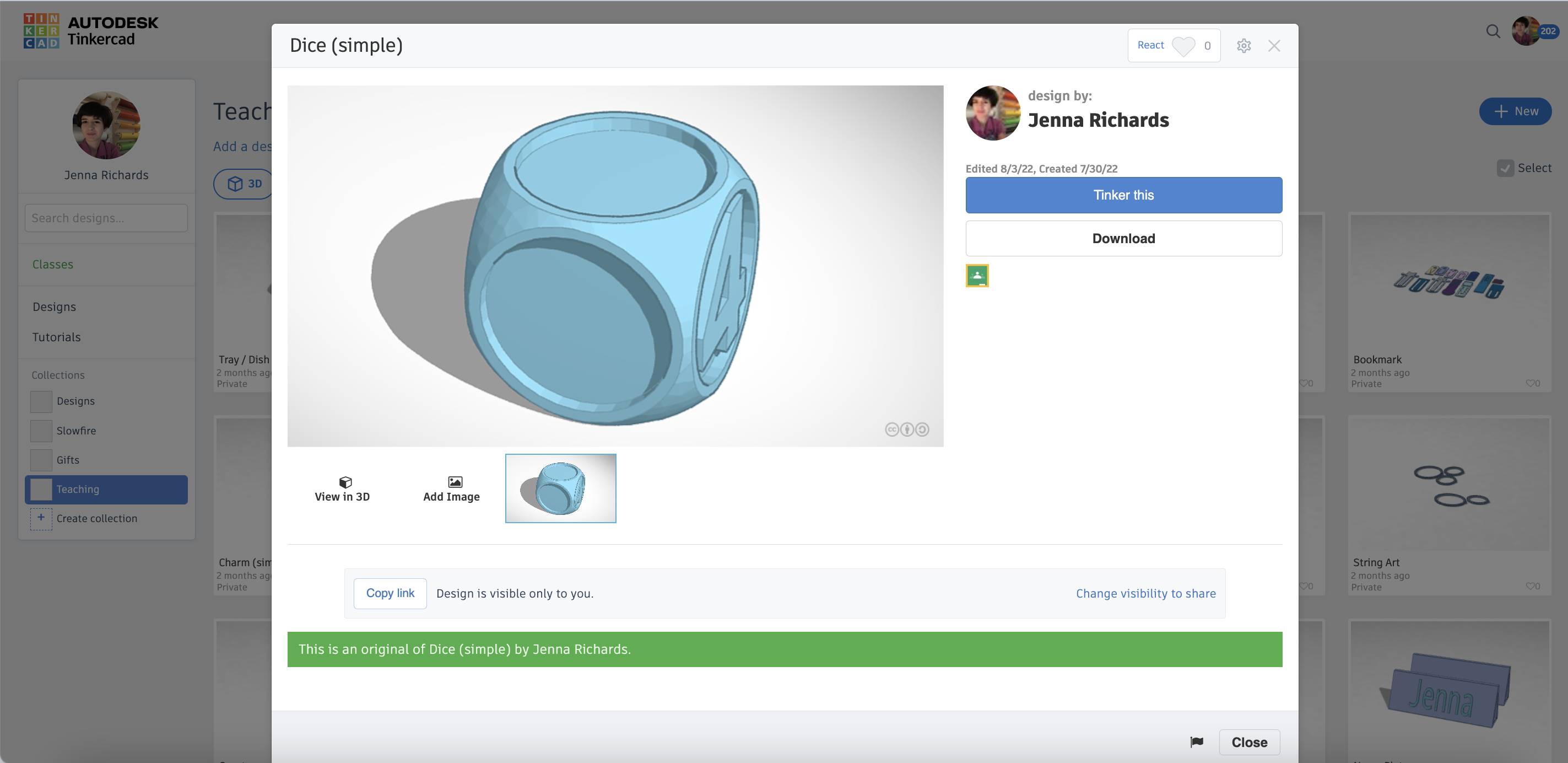Open View in 3D
This screenshot has height=763, width=1568.
[x=342, y=488]
